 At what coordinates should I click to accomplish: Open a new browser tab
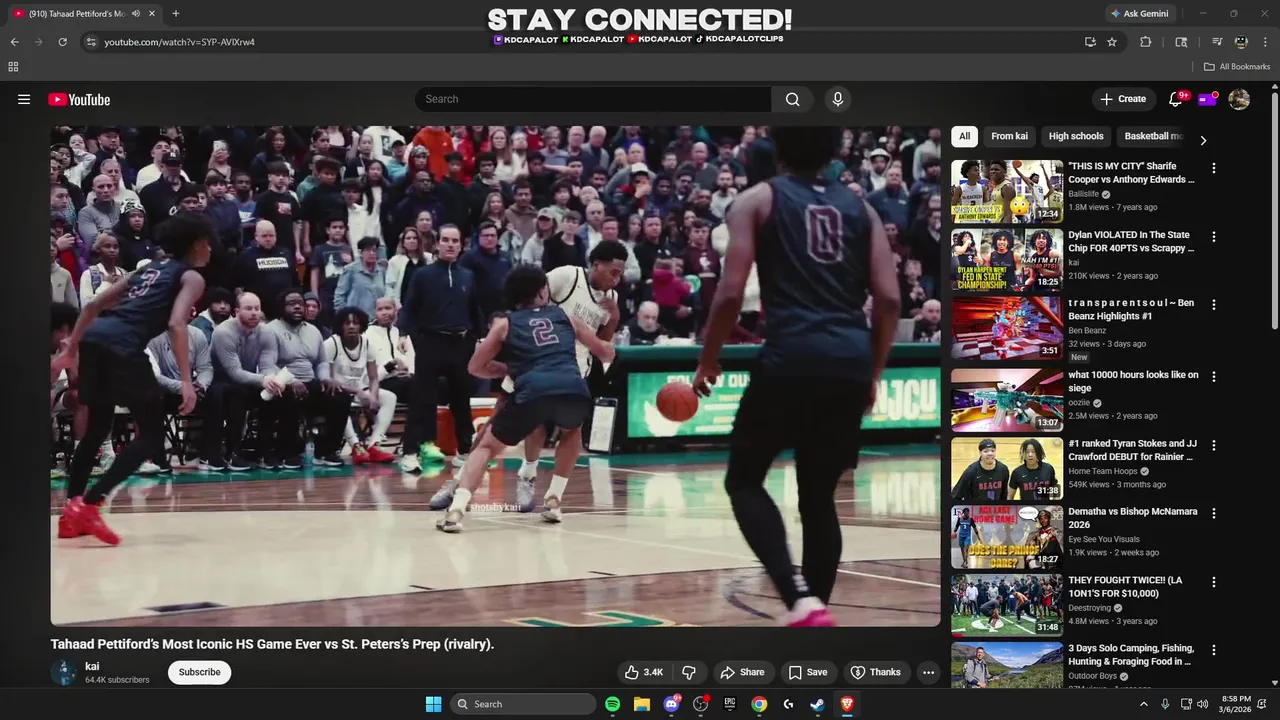point(176,13)
